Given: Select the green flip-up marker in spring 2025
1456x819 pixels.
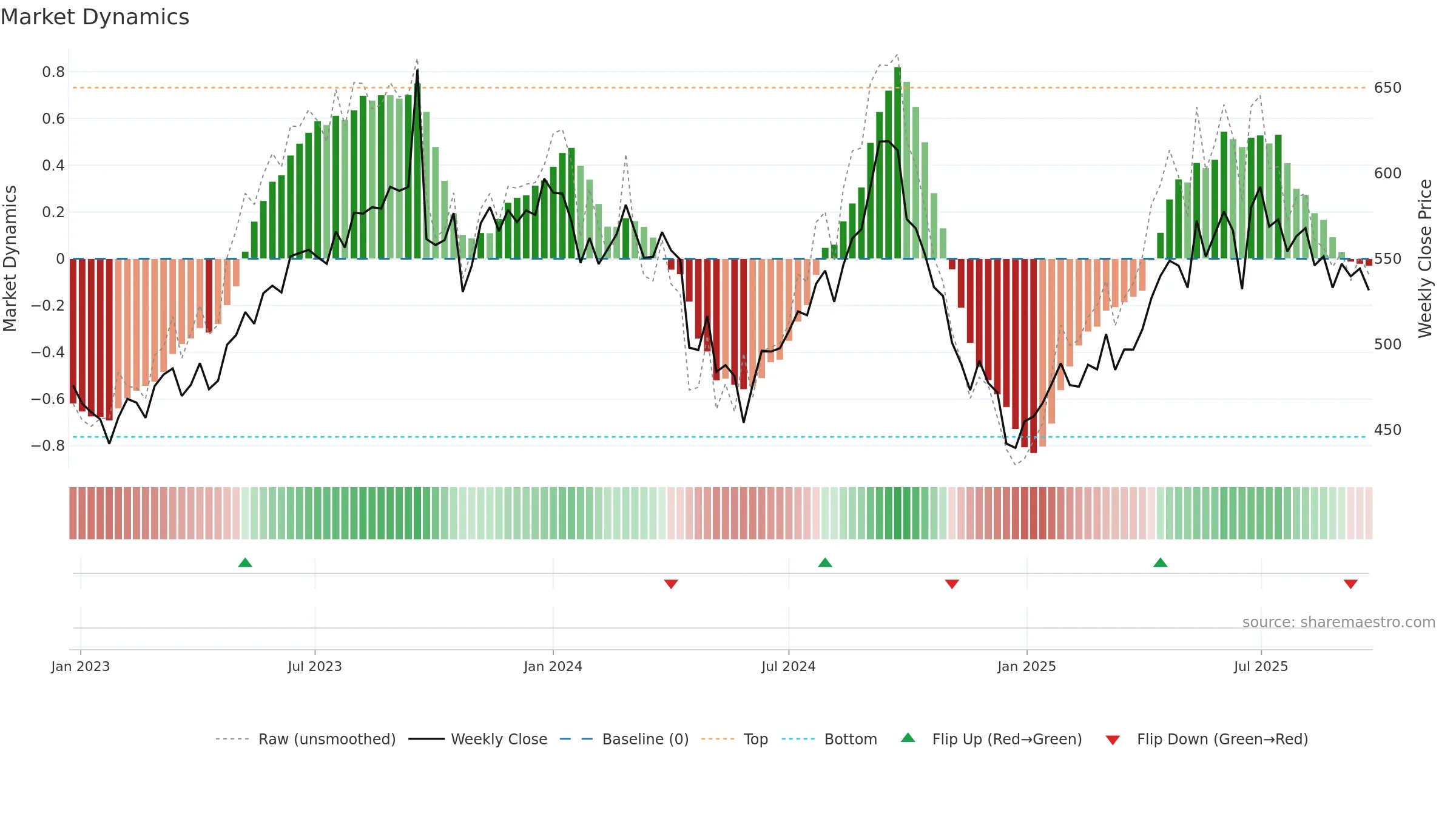Looking at the screenshot, I should coord(1161,562).
